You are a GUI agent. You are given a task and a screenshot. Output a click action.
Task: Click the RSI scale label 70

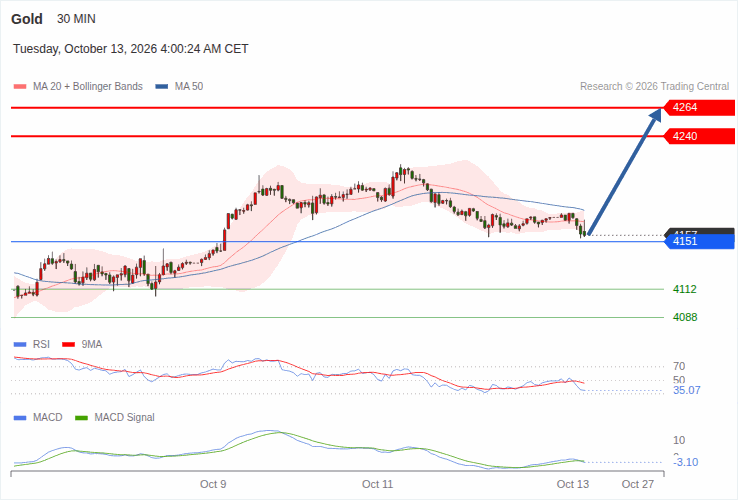(679, 366)
